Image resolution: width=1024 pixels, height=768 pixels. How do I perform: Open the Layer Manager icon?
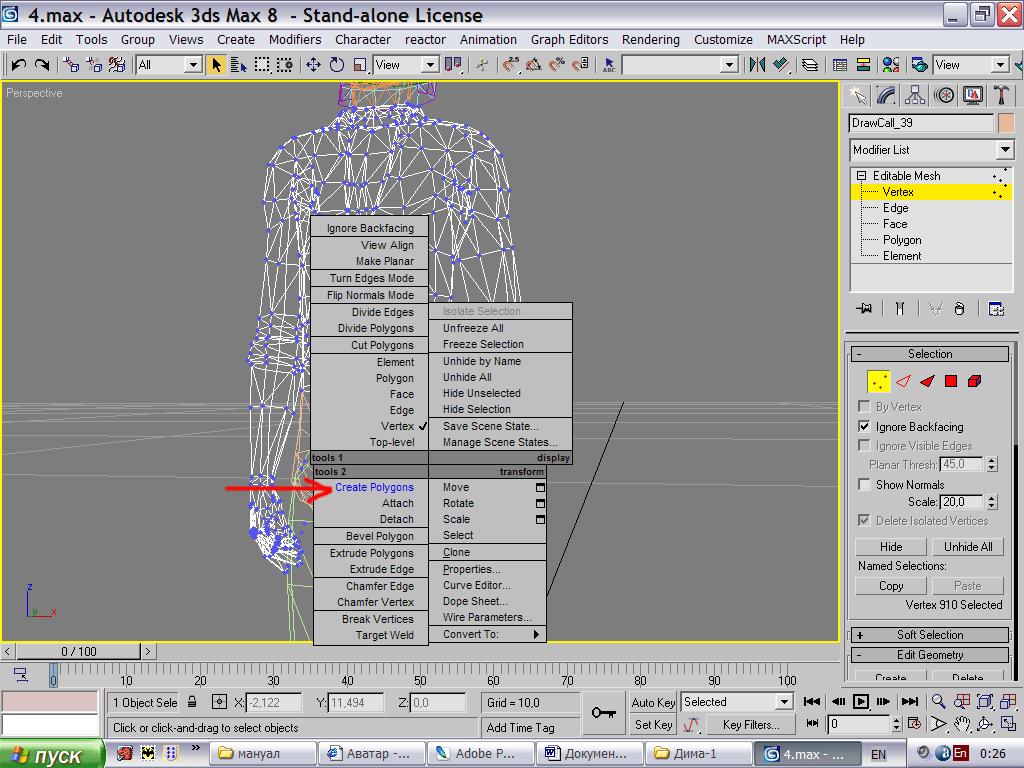(x=810, y=65)
